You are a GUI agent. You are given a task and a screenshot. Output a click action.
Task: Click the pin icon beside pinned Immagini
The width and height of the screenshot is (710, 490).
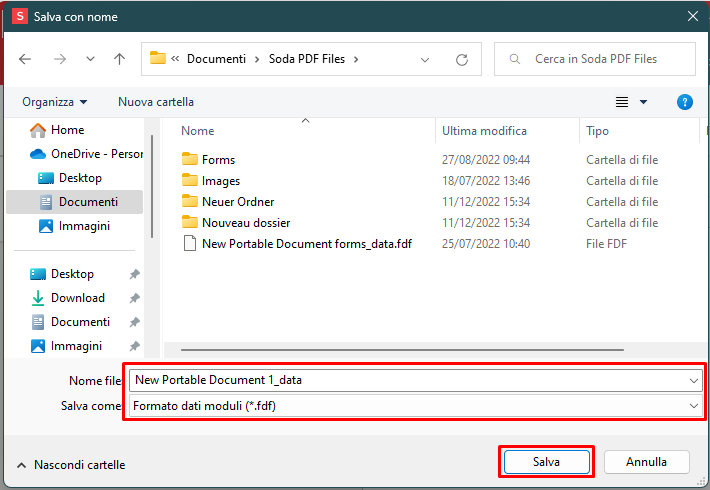coord(134,346)
